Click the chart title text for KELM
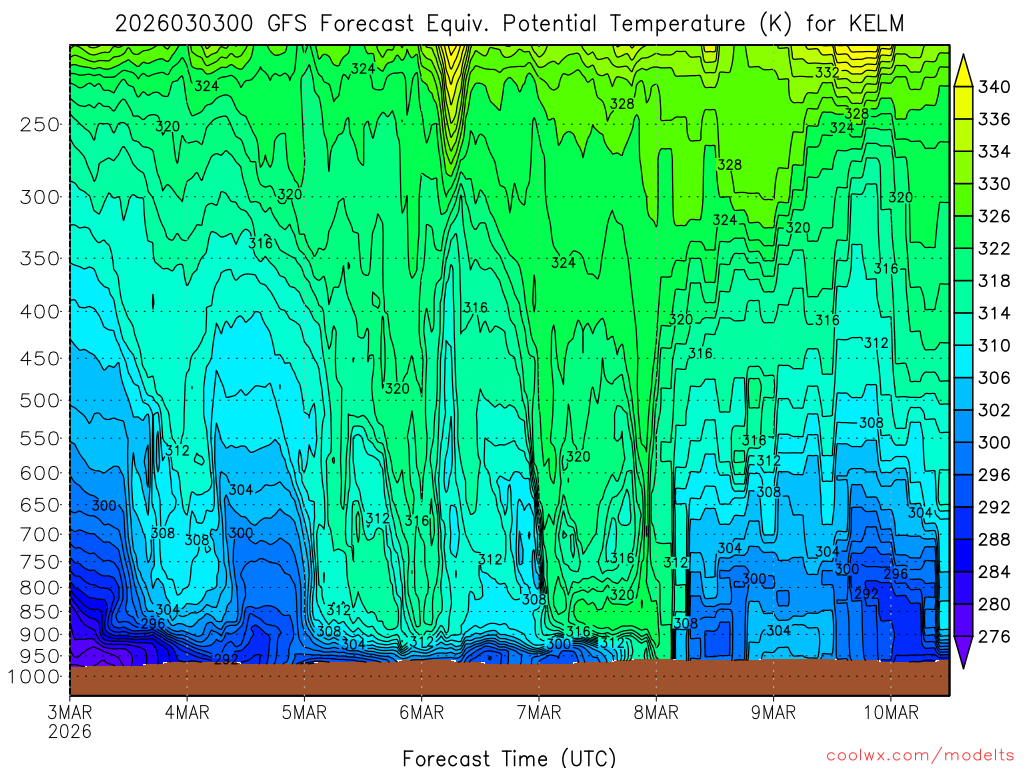The image size is (1024, 768). (509, 24)
